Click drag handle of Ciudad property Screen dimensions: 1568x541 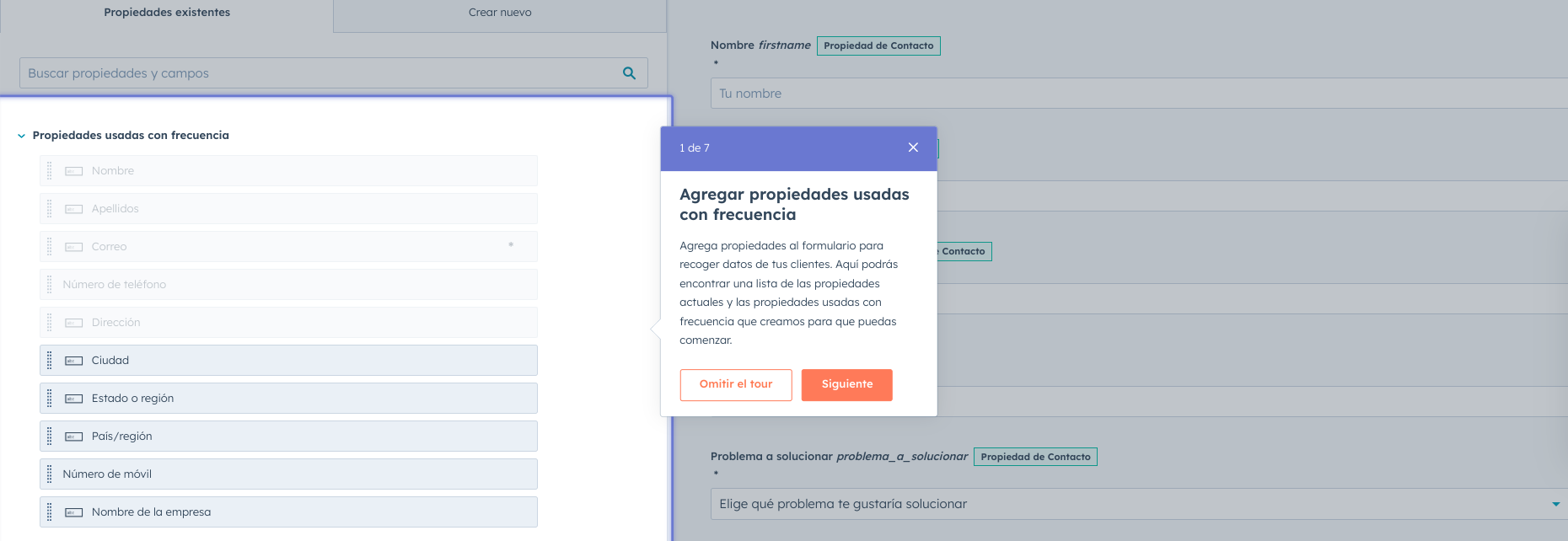[x=49, y=361]
